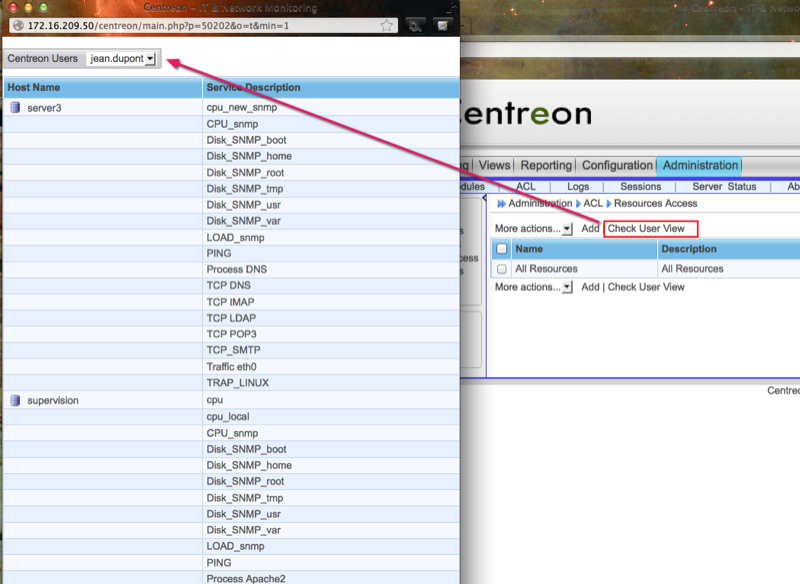This screenshot has width=800, height=584.
Task: Click the server3 host database icon
Action: point(15,107)
